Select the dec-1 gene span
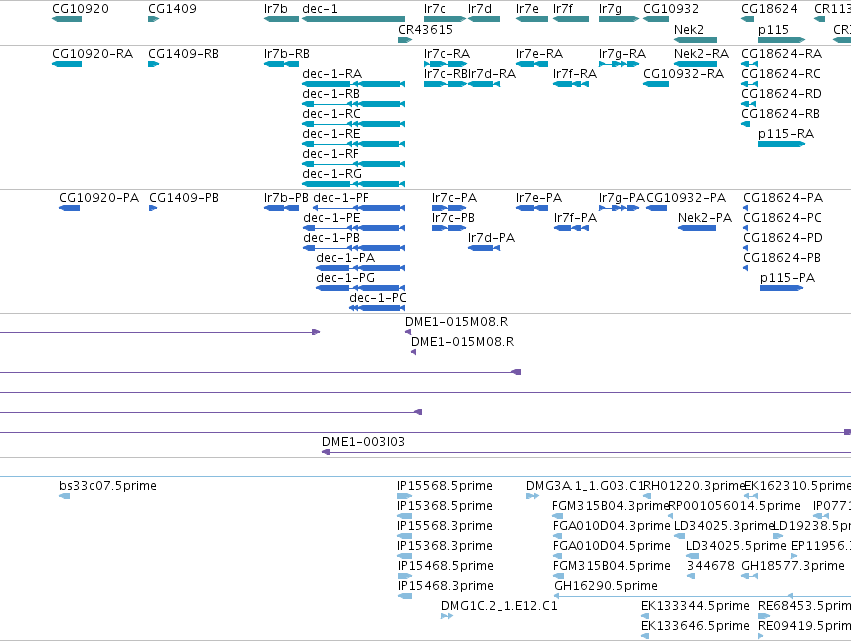 353,19
